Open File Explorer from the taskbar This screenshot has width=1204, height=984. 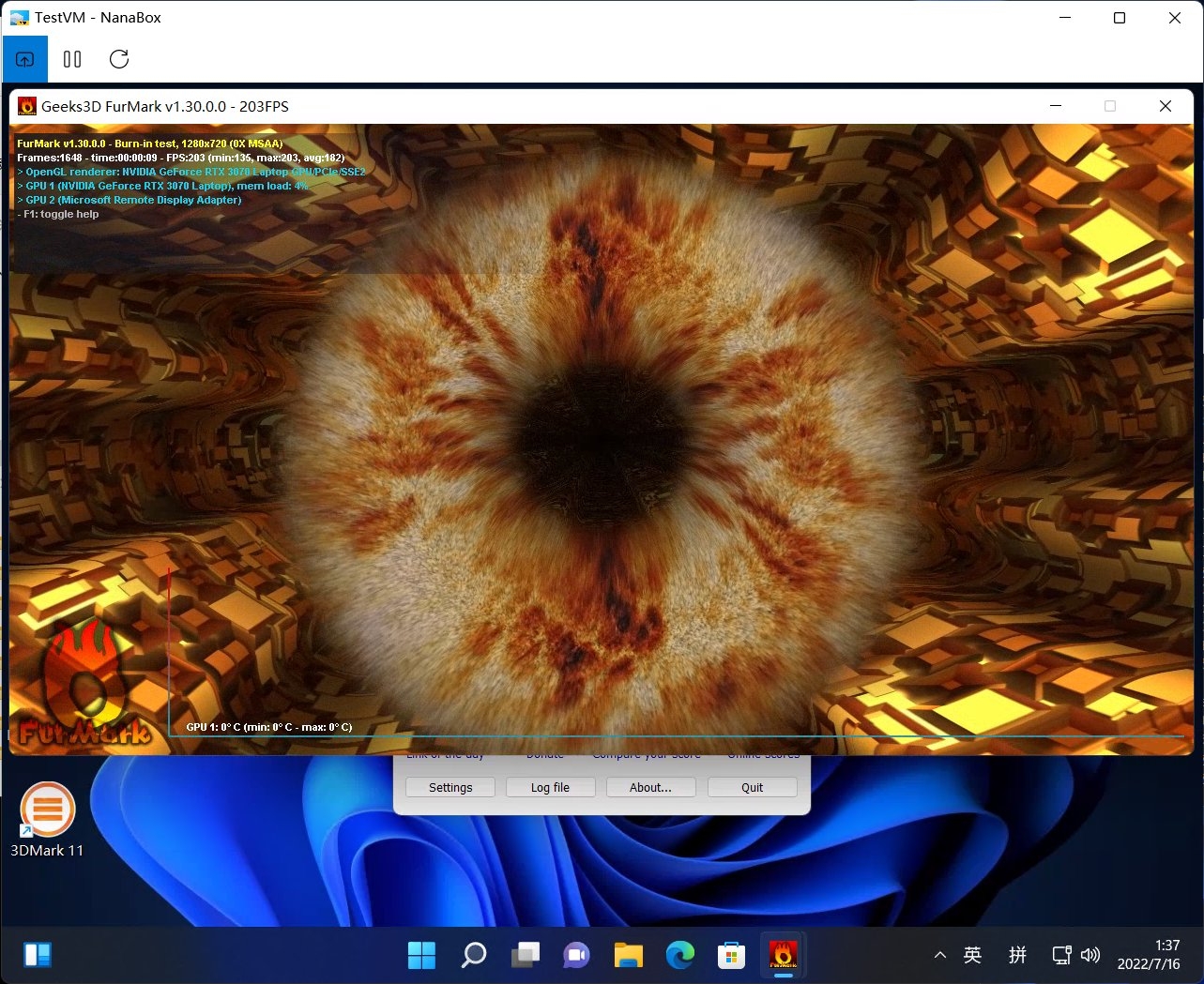[x=628, y=955]
